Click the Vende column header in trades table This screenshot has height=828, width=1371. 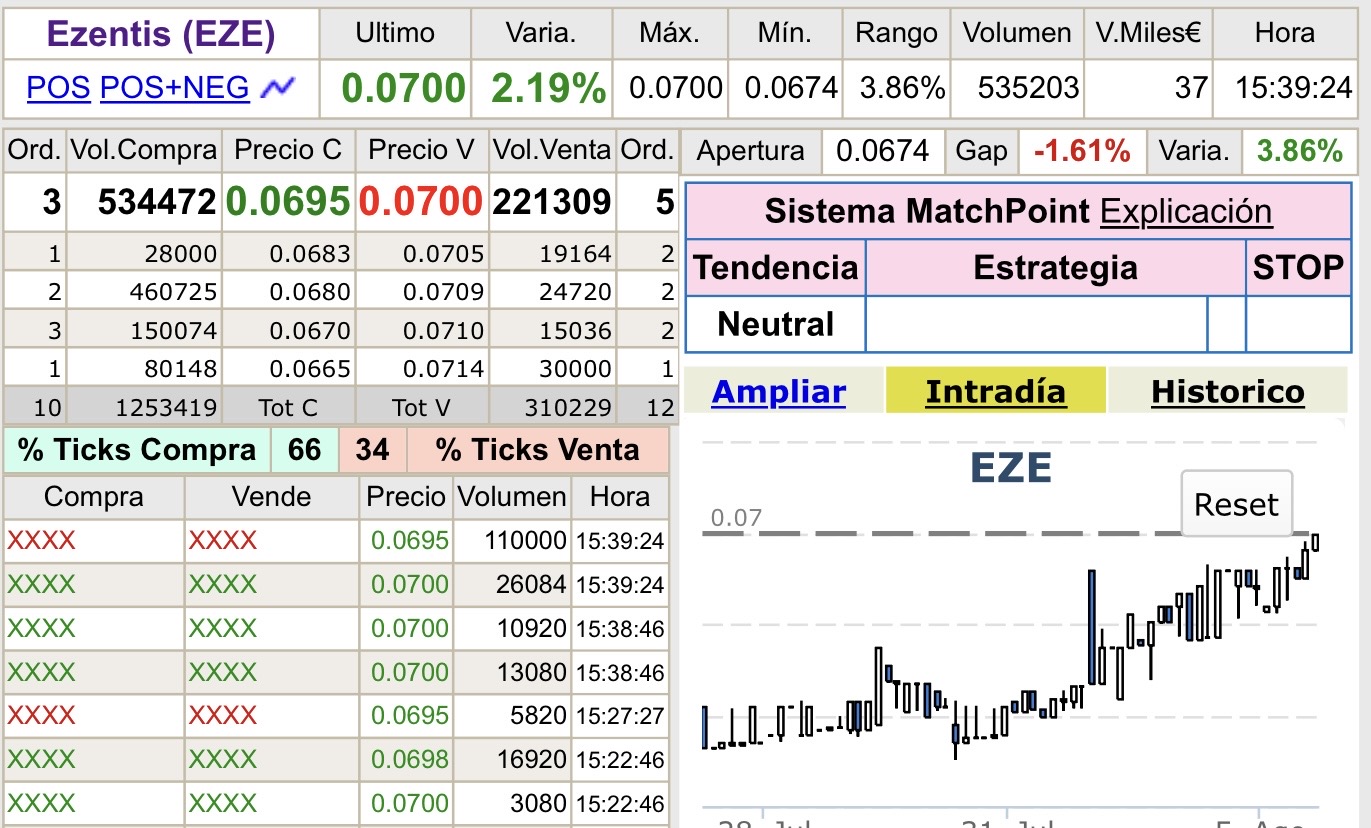click(271, 497)
